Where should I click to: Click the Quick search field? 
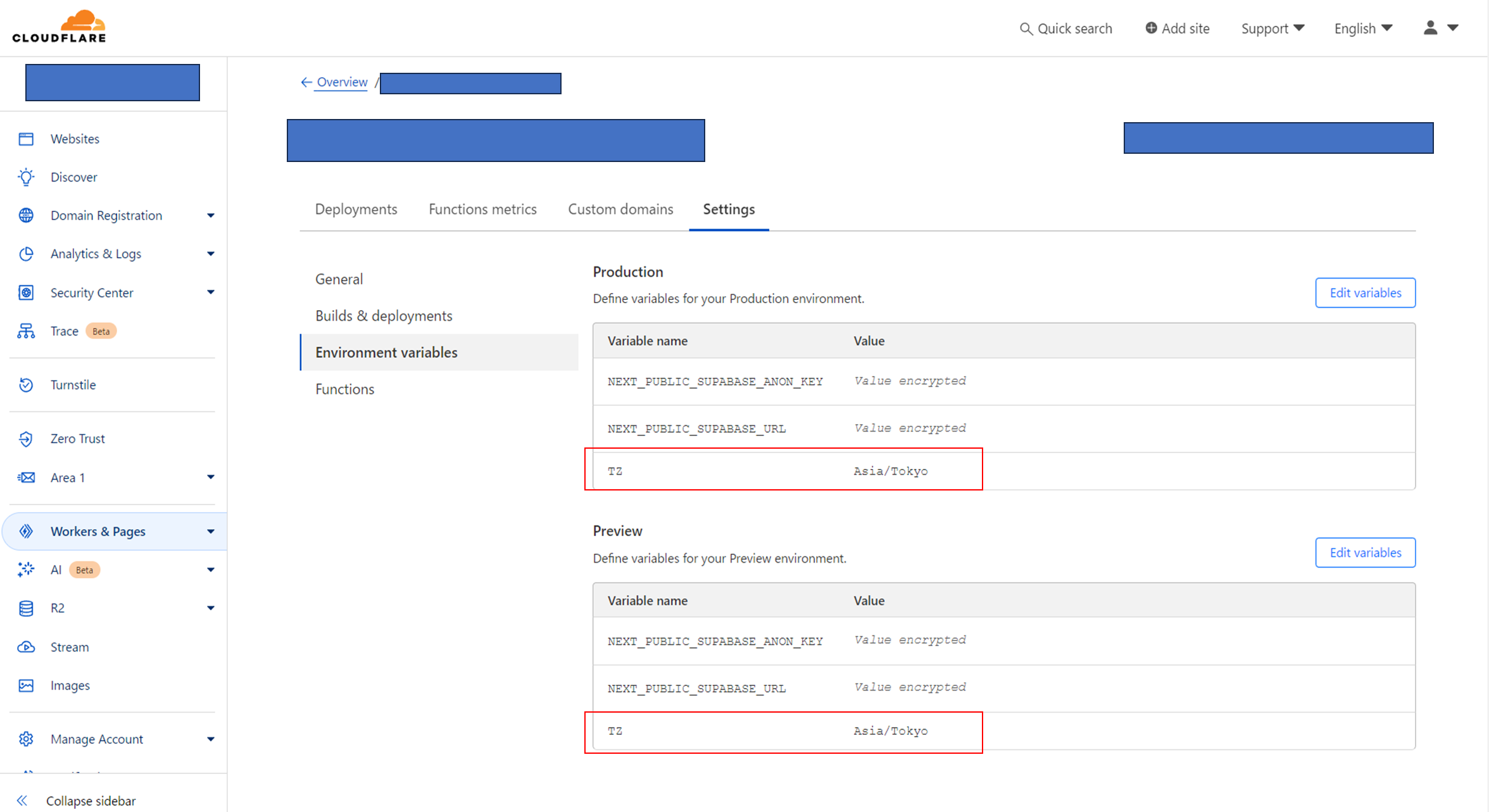point(1066,28)
